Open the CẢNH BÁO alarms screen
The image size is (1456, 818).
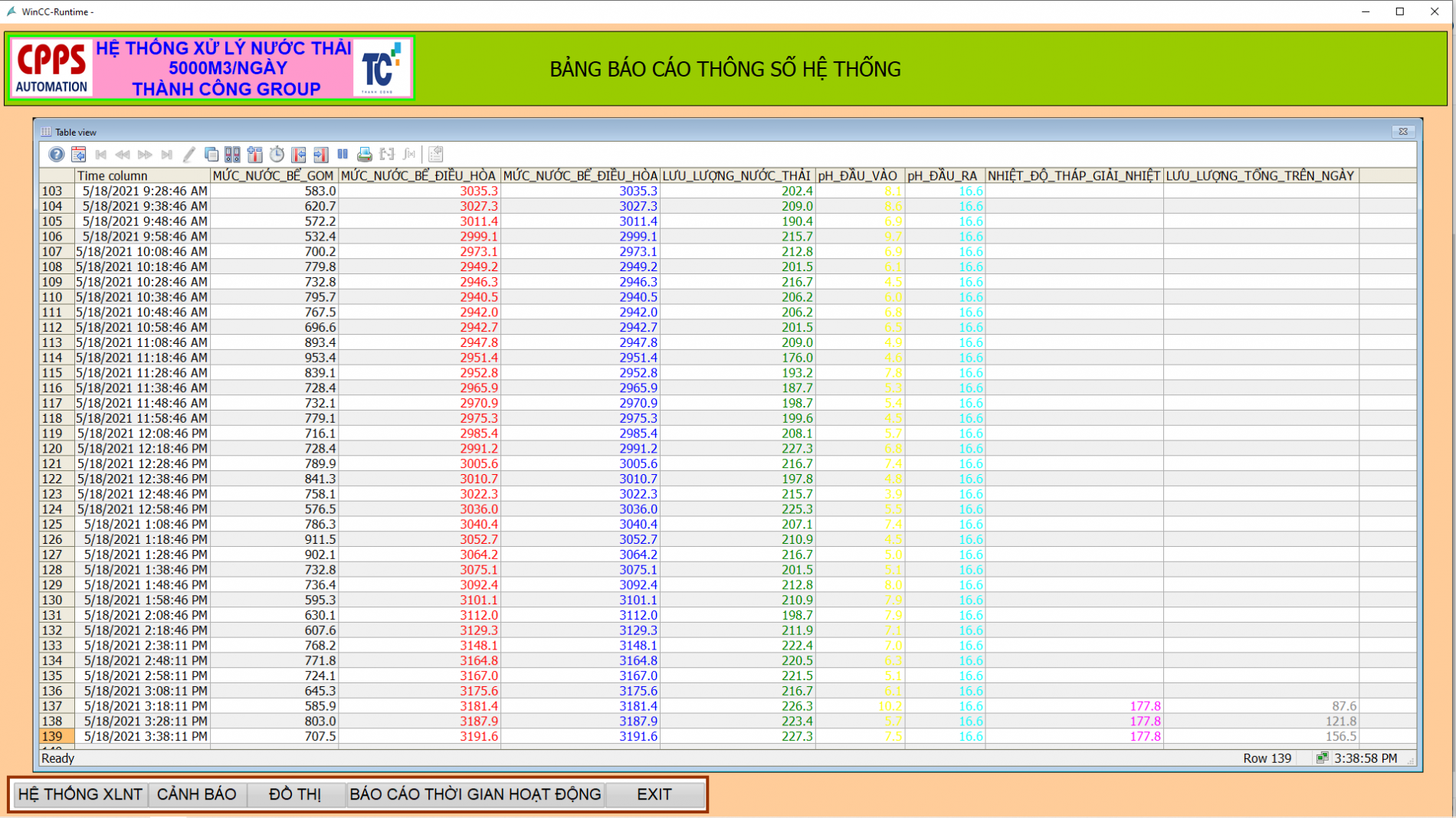click(197, 794)
